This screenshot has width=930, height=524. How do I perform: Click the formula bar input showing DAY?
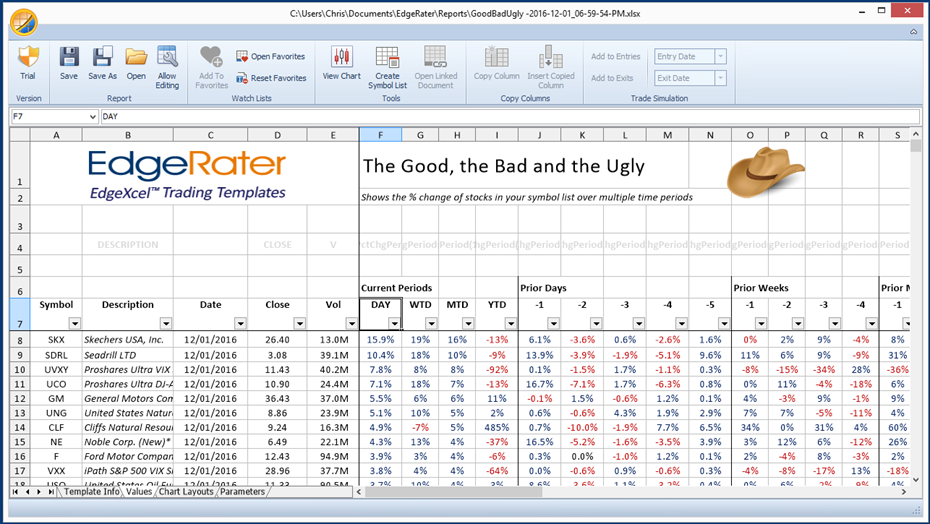510,117
